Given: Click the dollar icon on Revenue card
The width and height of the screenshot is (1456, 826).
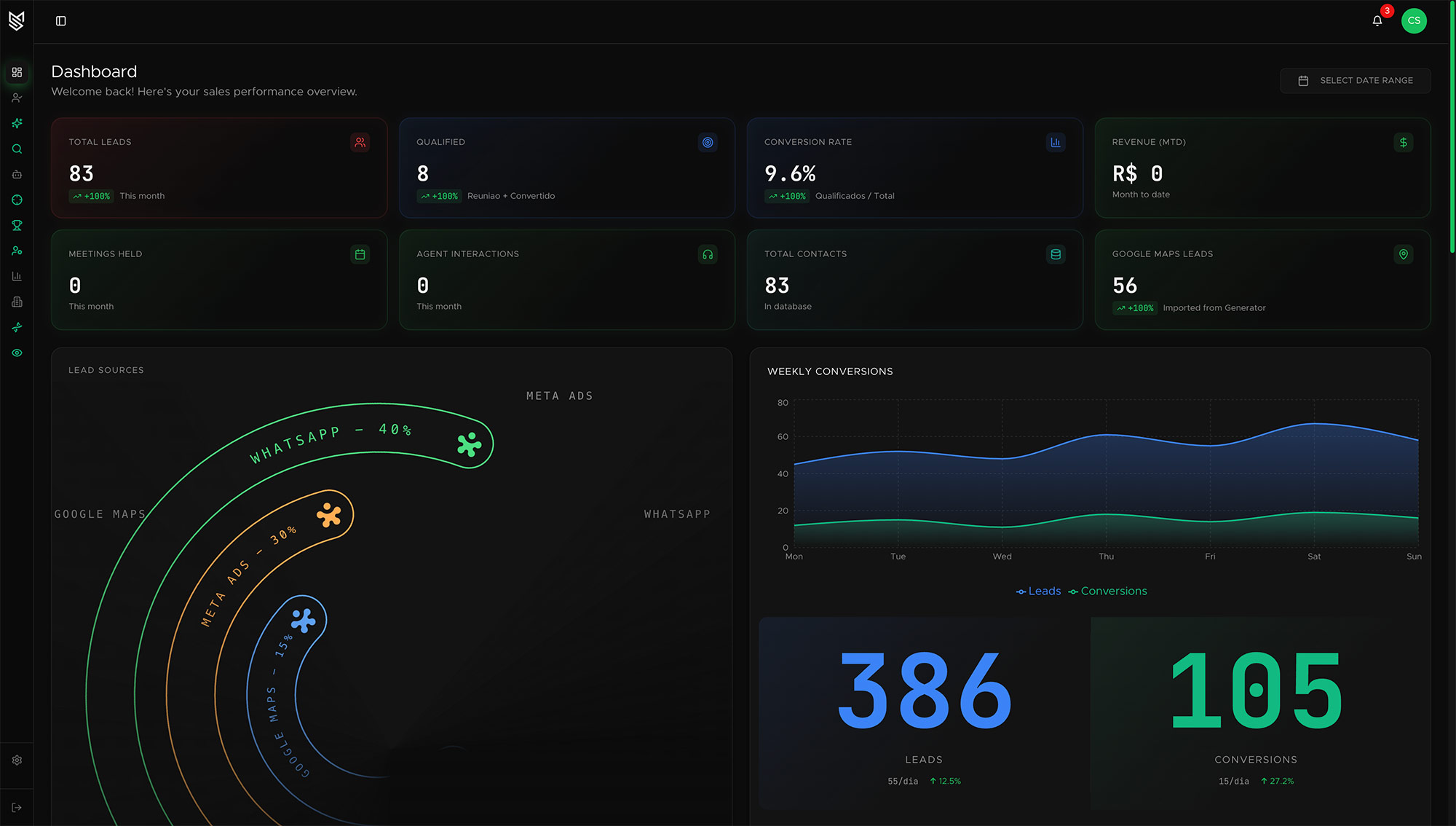Looking at the screenshot, I should click(1404, 142).
